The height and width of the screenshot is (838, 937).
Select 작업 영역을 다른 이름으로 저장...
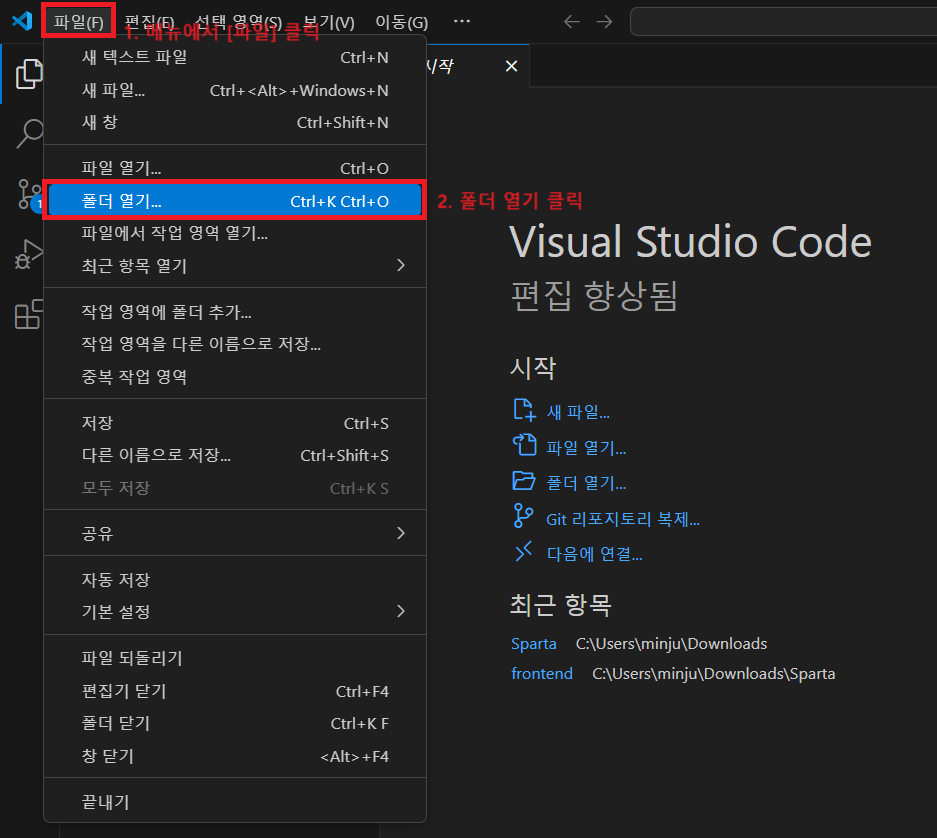(235, 344)
